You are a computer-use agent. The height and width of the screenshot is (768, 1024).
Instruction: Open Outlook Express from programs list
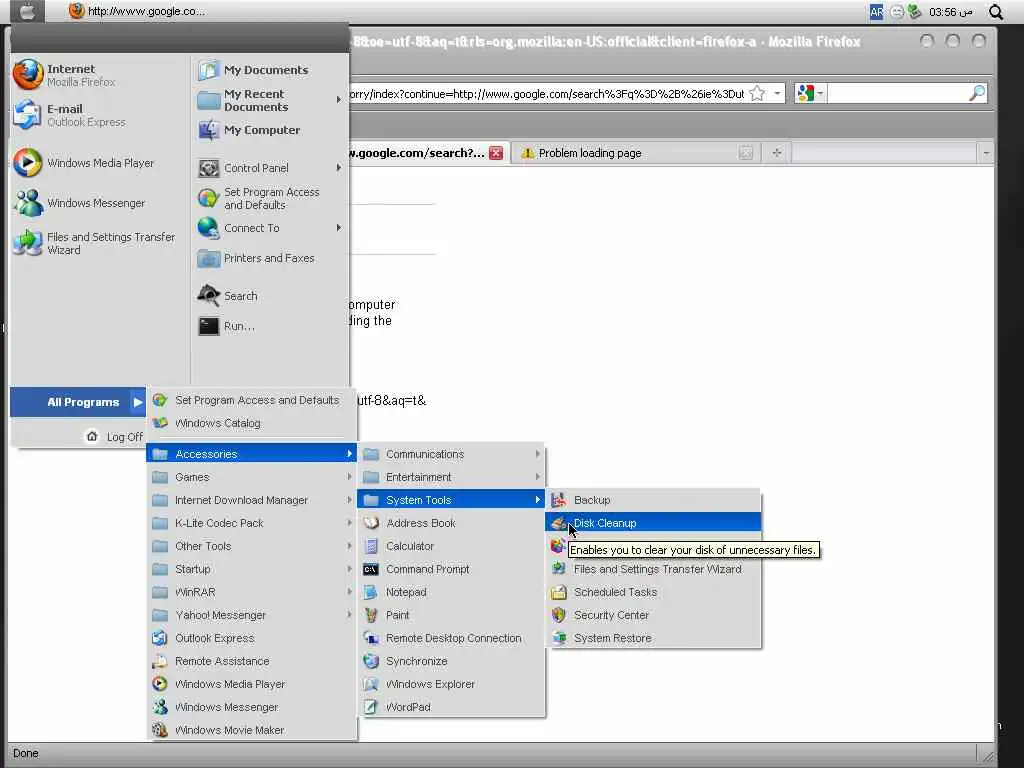coord(251,638)
